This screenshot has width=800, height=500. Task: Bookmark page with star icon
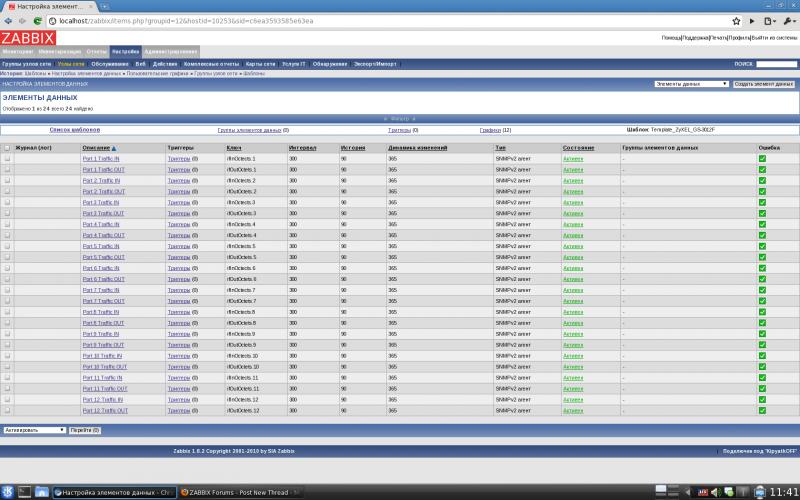(736, 21)
